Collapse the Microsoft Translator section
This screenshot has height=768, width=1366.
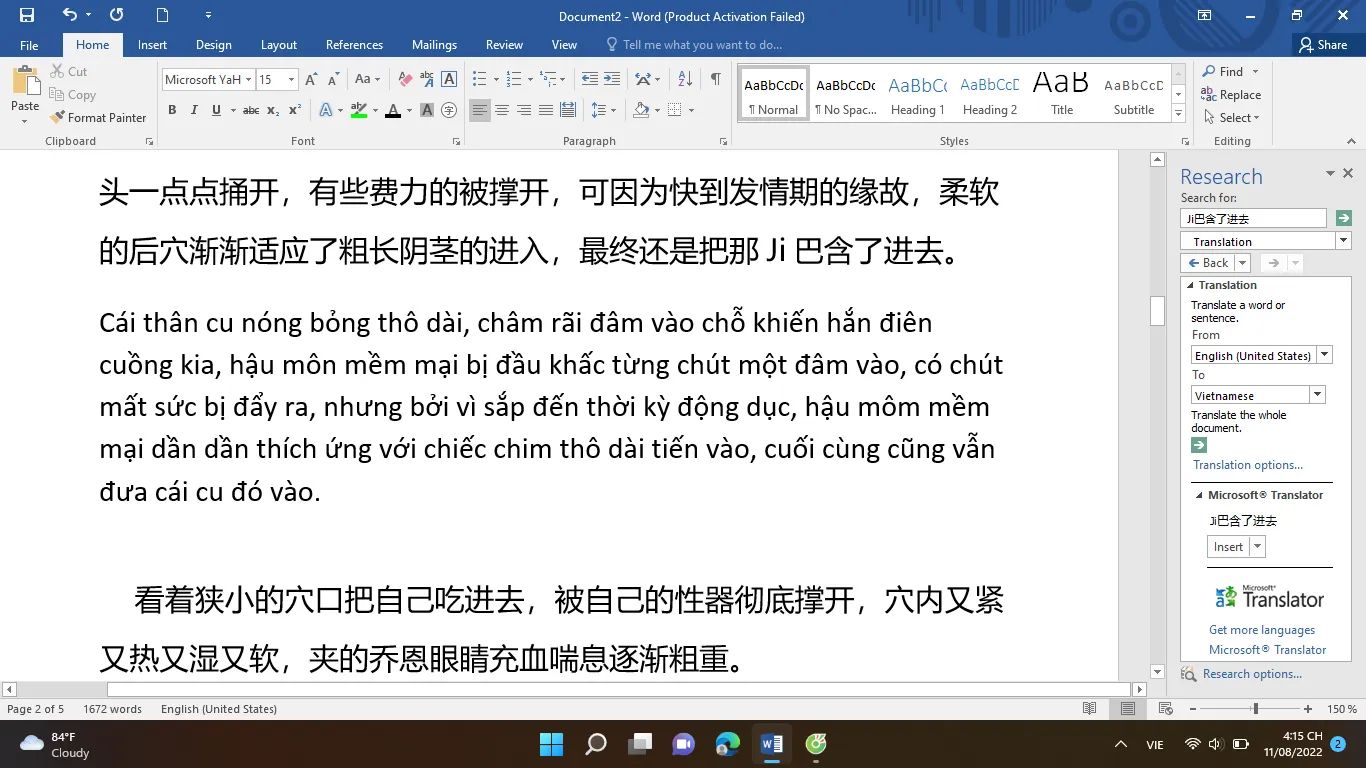pos(1199,495)
